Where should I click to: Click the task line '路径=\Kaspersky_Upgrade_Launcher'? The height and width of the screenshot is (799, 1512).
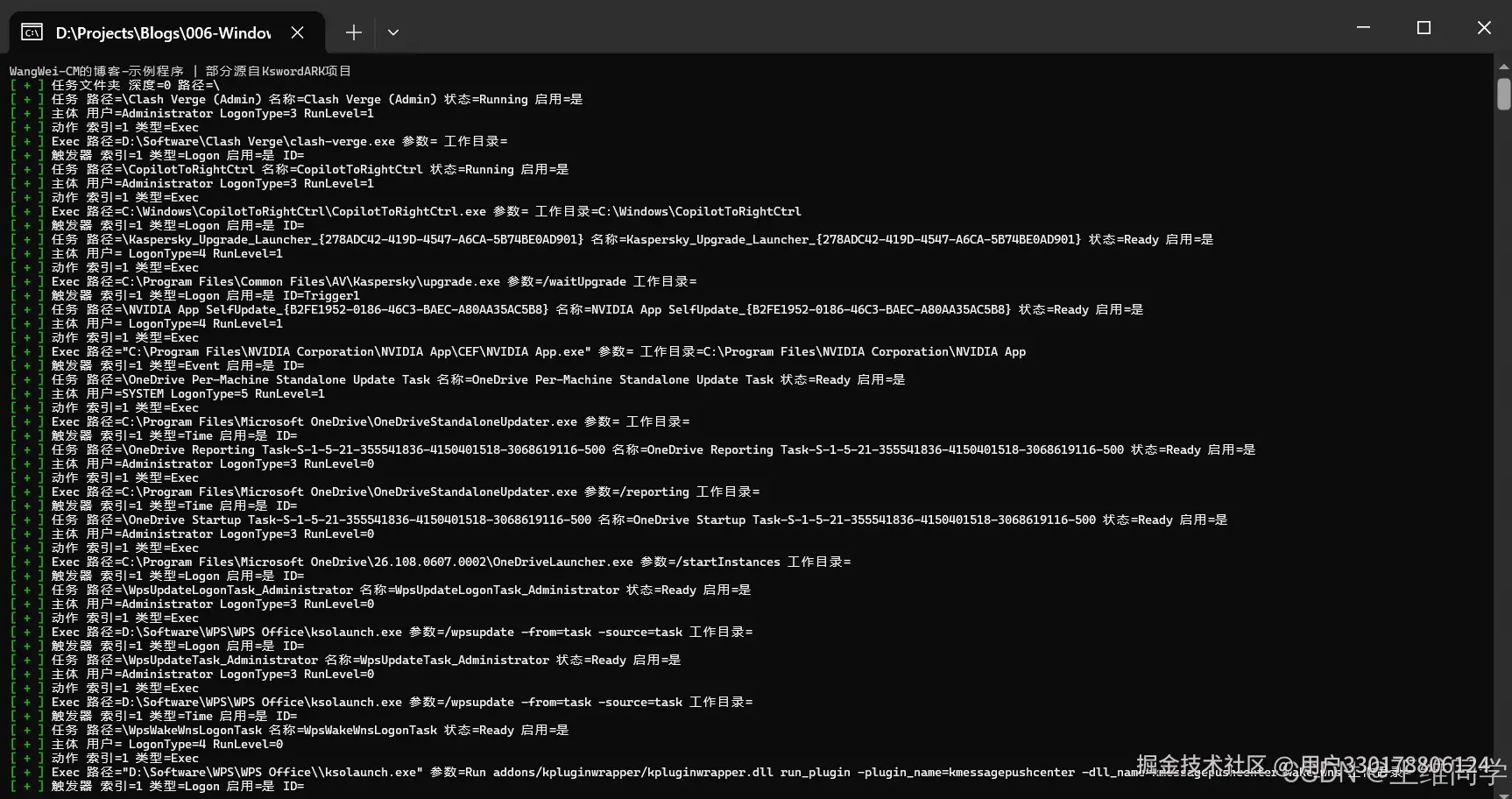pos(611,239)
